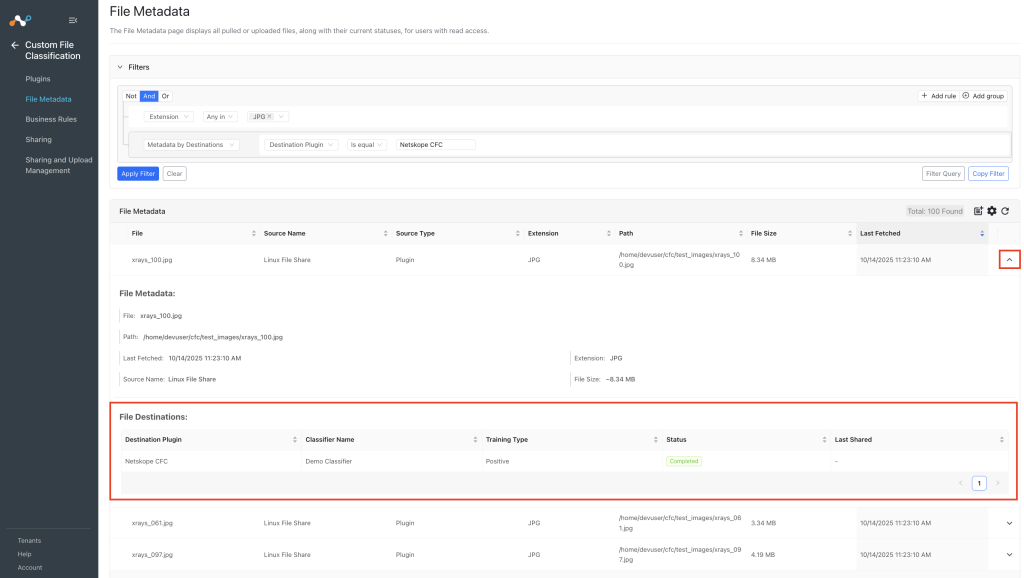Open Sharing in sidebar

pos(39,140)
